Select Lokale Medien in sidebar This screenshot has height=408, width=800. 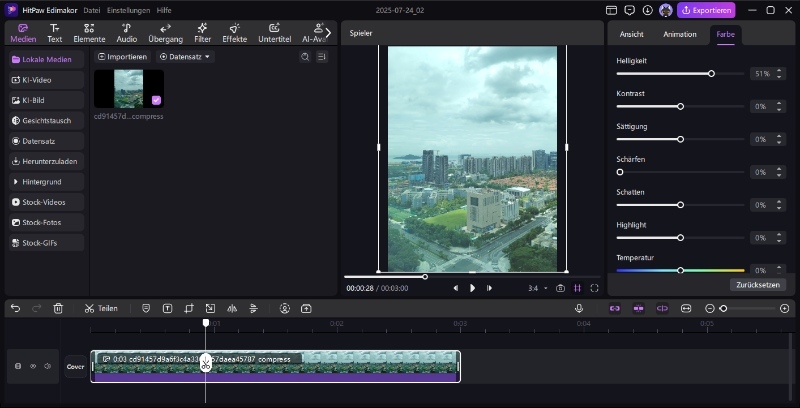(x=46, y=60)
